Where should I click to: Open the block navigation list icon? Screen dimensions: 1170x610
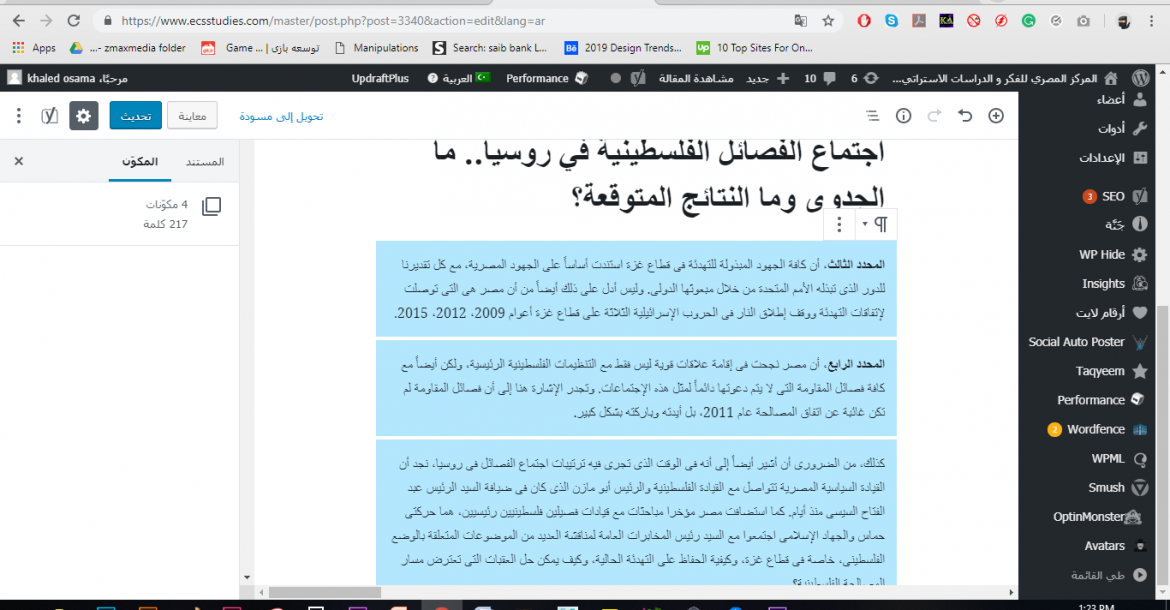click(x=872, y=116)
